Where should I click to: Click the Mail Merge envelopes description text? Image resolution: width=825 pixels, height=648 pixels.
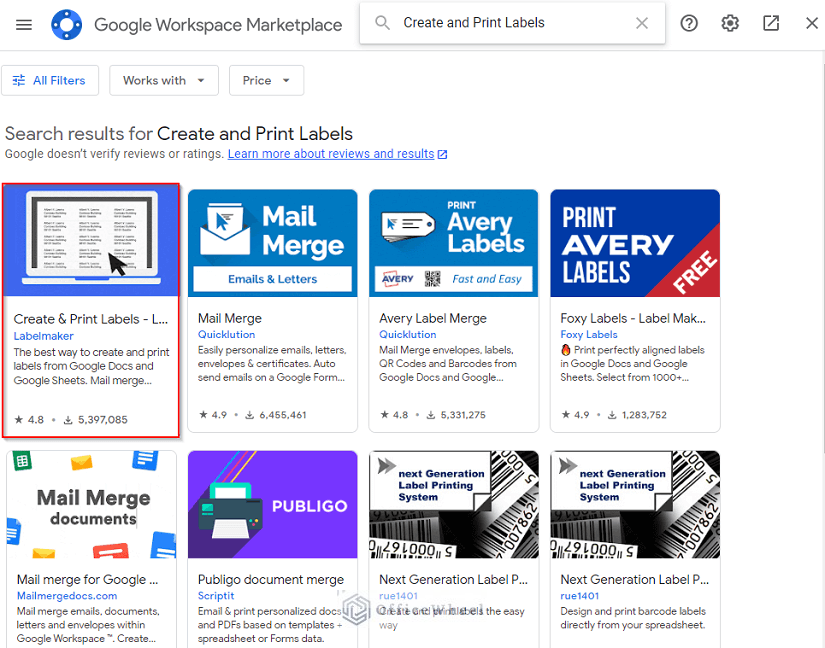point(448,364)
